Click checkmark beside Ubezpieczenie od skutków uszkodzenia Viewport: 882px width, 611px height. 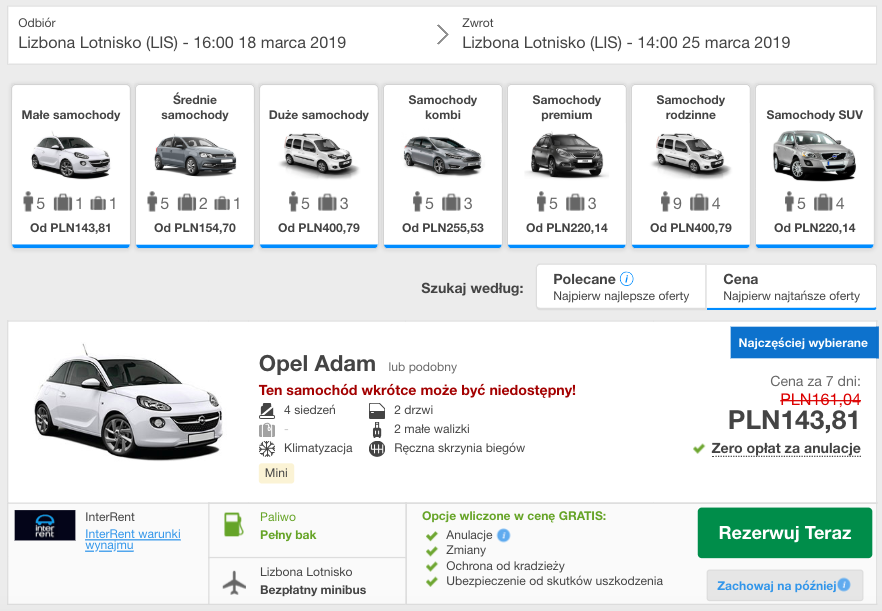pyautogui.click(x=432, y=582)
